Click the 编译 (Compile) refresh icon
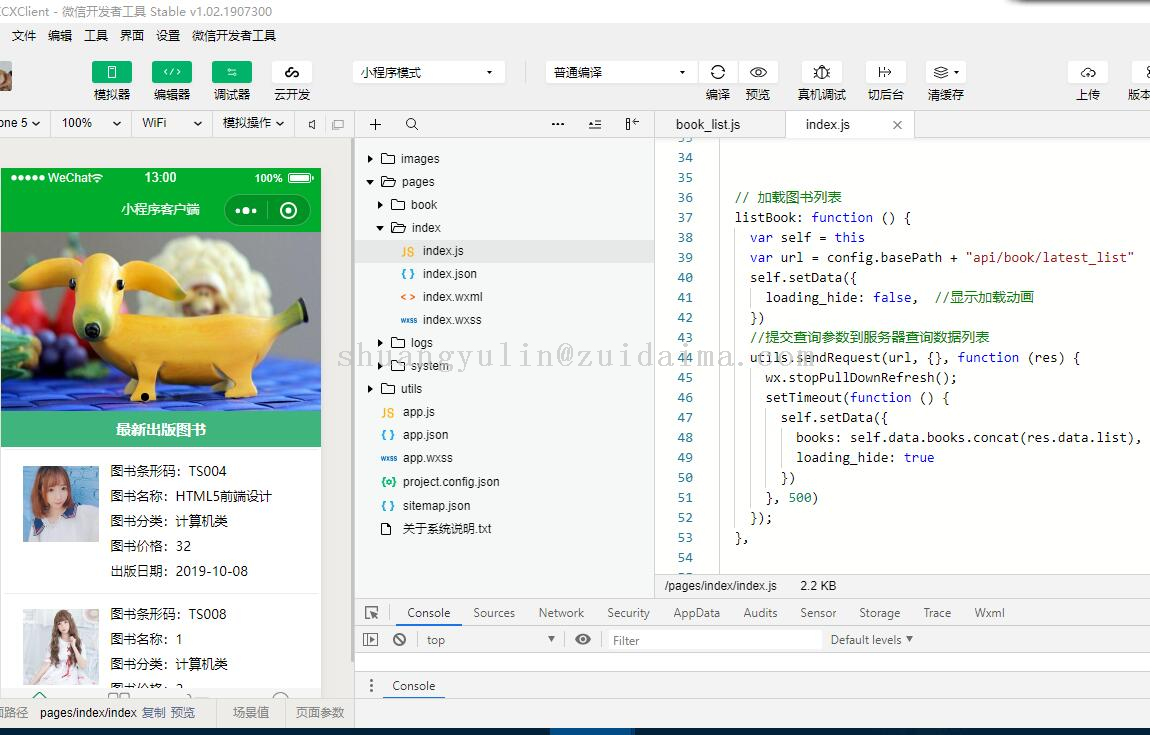Viewport: 1150px width, 735px height. (718, 72)
